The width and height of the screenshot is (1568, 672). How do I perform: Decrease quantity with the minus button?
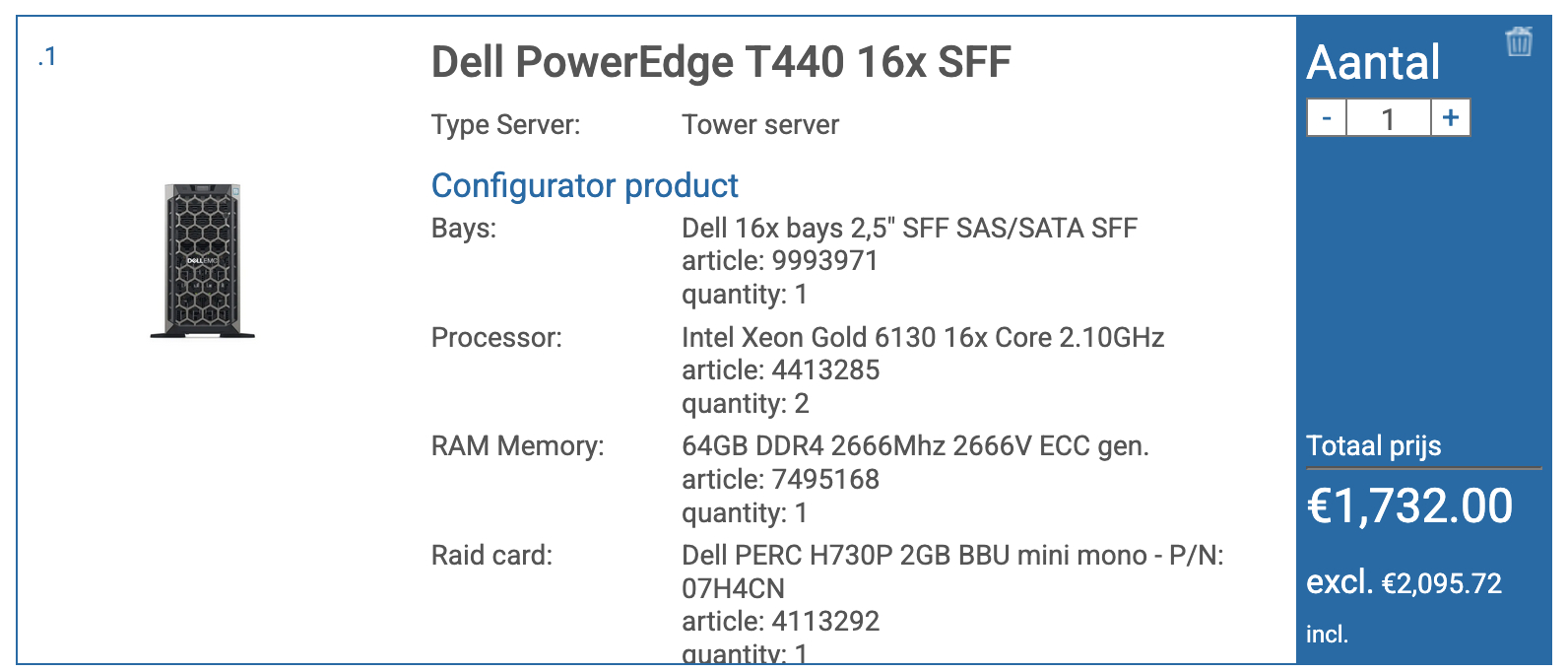pyautogui.click(x=1327, y=118)
